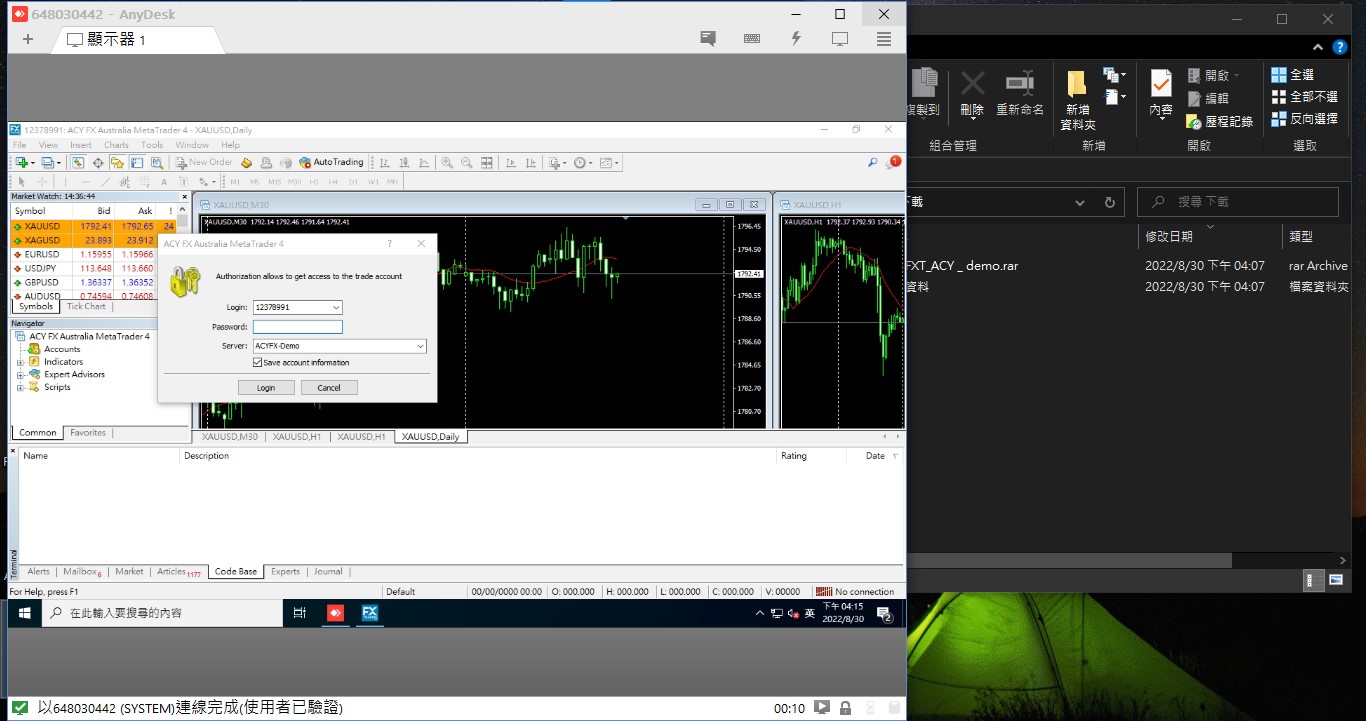Image resolution: width=1366 pixels, height=721 pixels.
Task: Click Invert selection (反向選擇) option
Action: pos(1304,119)
